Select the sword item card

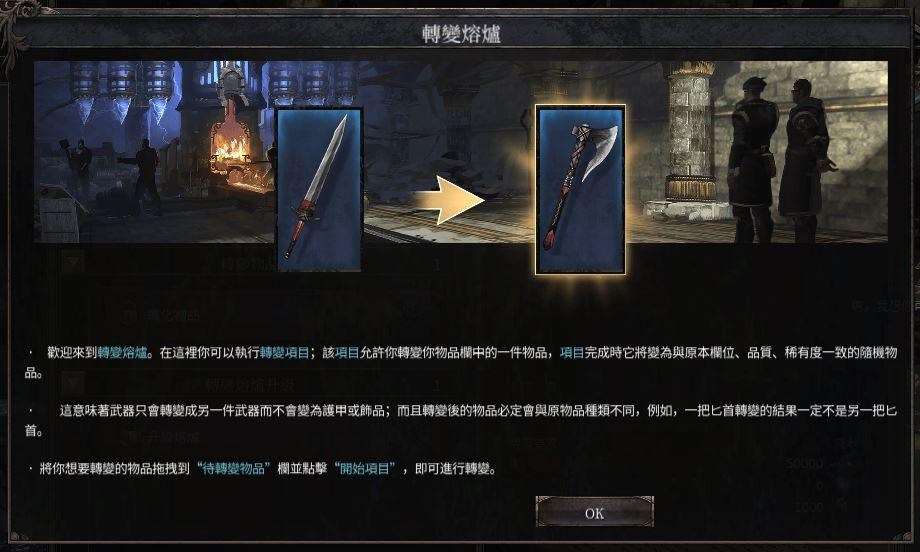319,189
